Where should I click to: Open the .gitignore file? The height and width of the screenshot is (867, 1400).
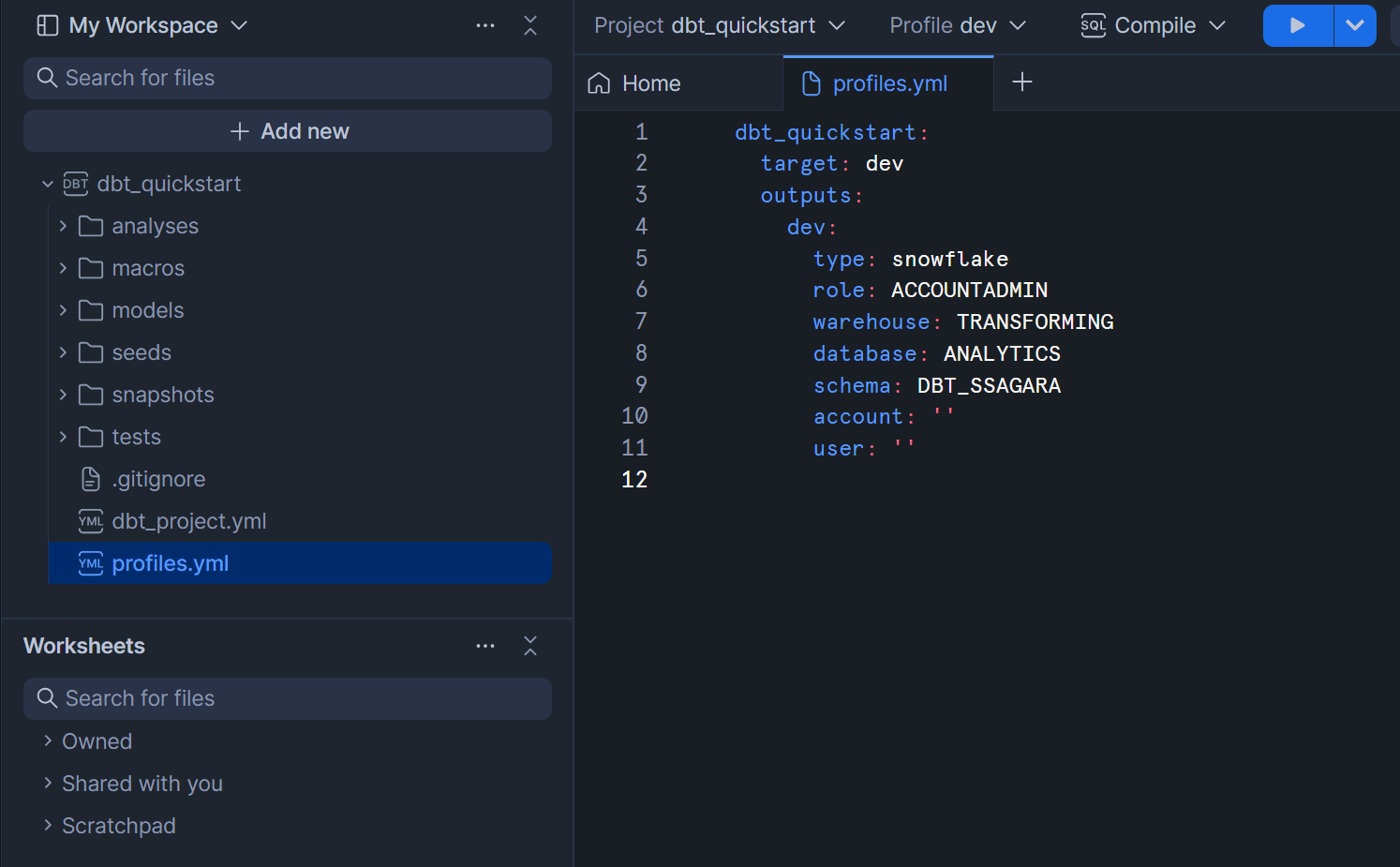coord(158,479)
